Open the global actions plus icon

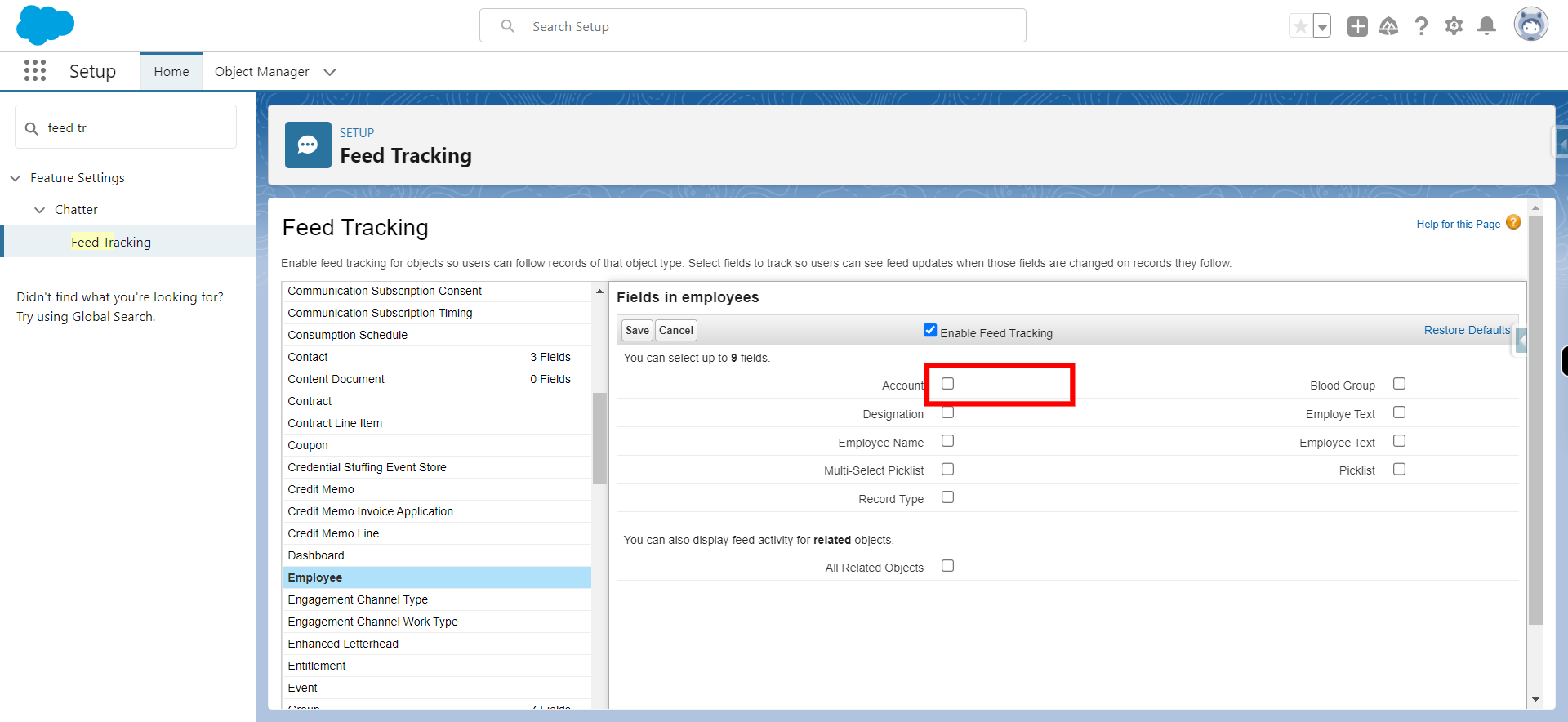(1357, 26)
